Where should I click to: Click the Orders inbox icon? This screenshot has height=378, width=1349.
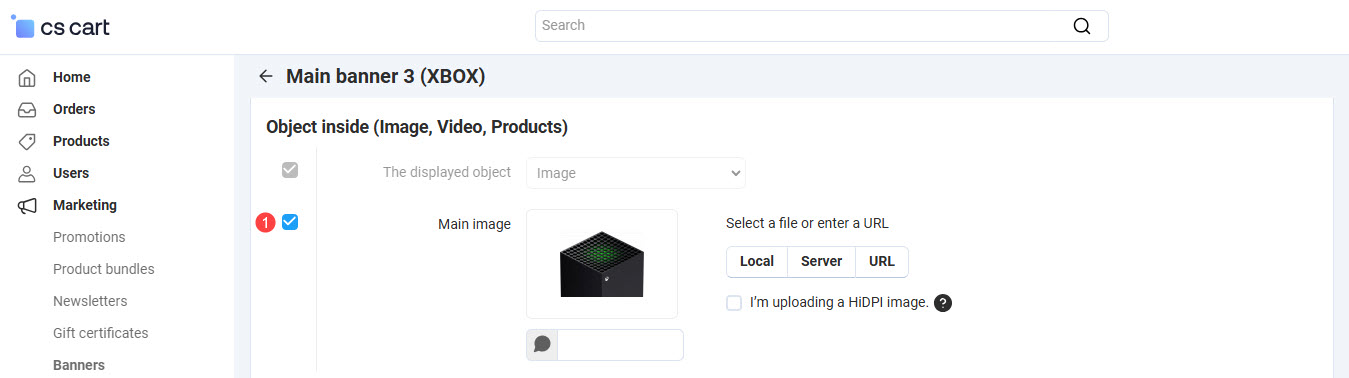(28, 109)
